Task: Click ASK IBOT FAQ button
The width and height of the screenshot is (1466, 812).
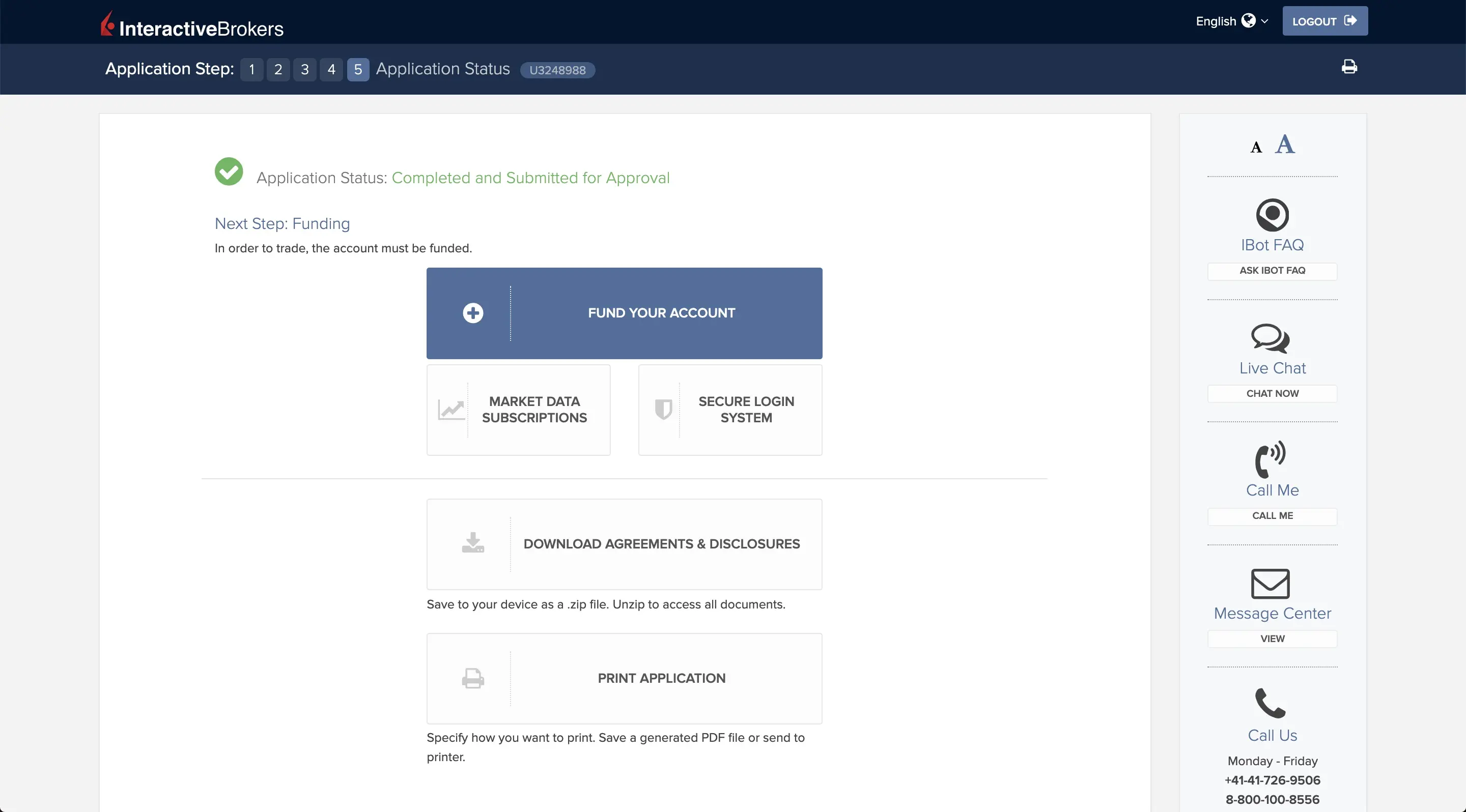Action: pyautogui.click(x=1273, y=271)
